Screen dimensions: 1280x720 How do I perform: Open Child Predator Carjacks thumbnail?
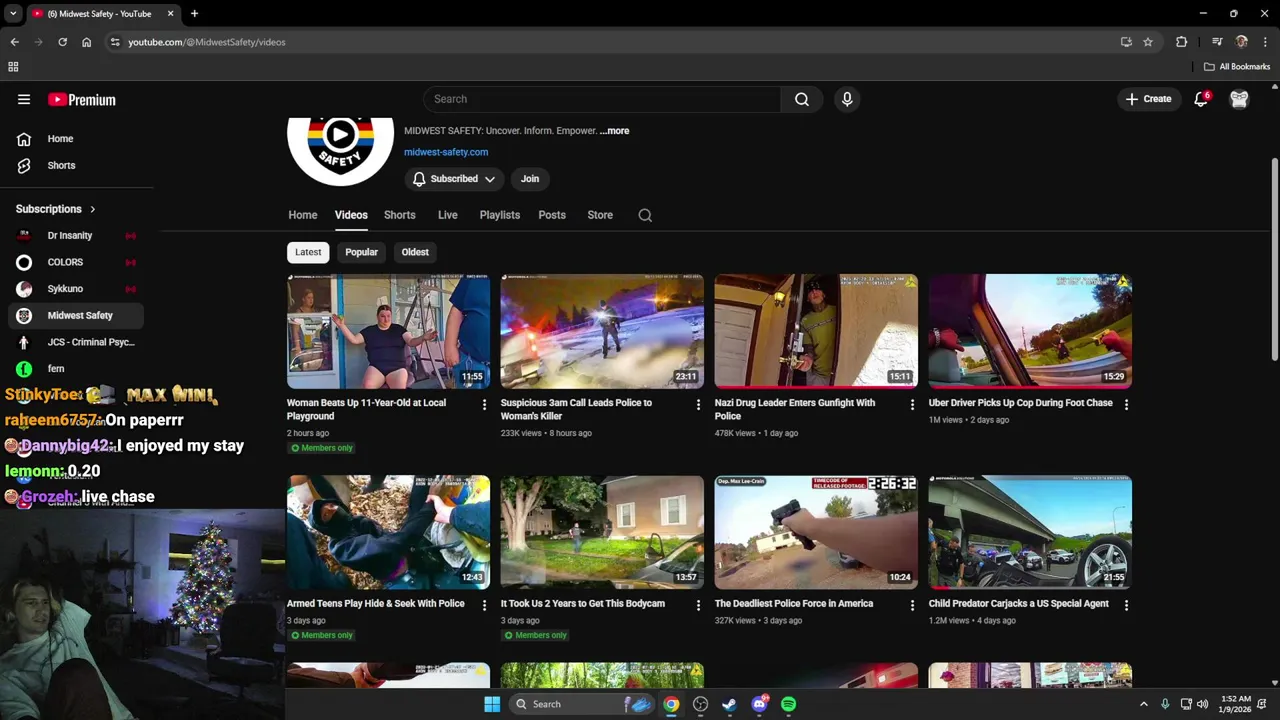coord(1030,532)
